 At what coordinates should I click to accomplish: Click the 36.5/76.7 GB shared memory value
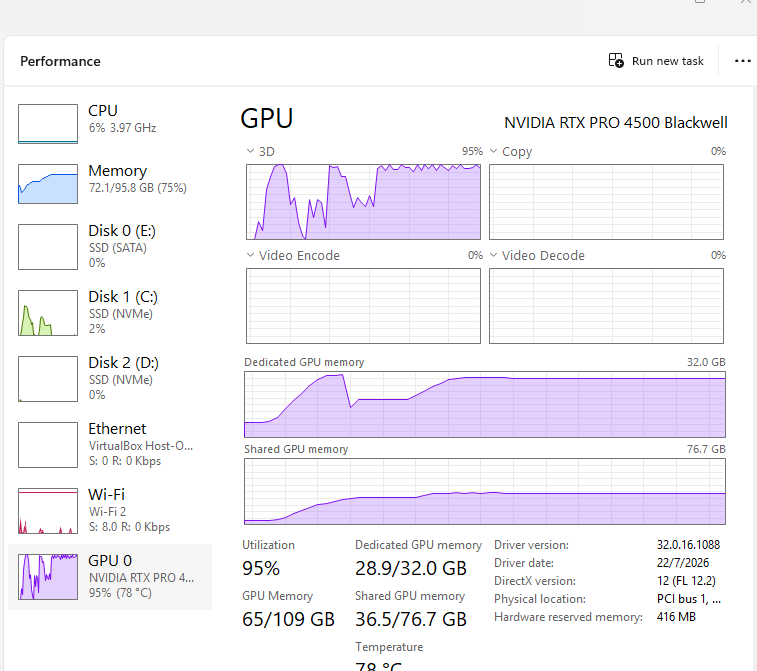[411, 619]
